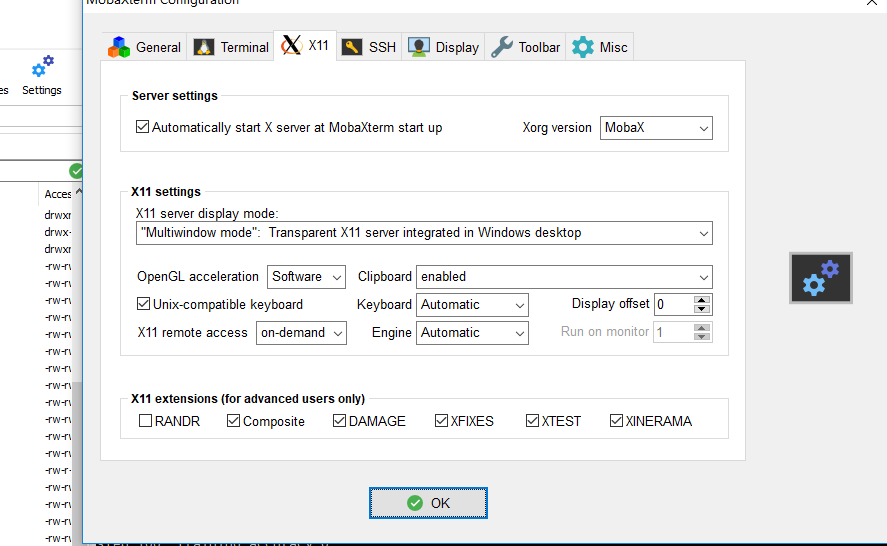
Task: Open the Toolbar tab
Action: click(x=525, y=47)
